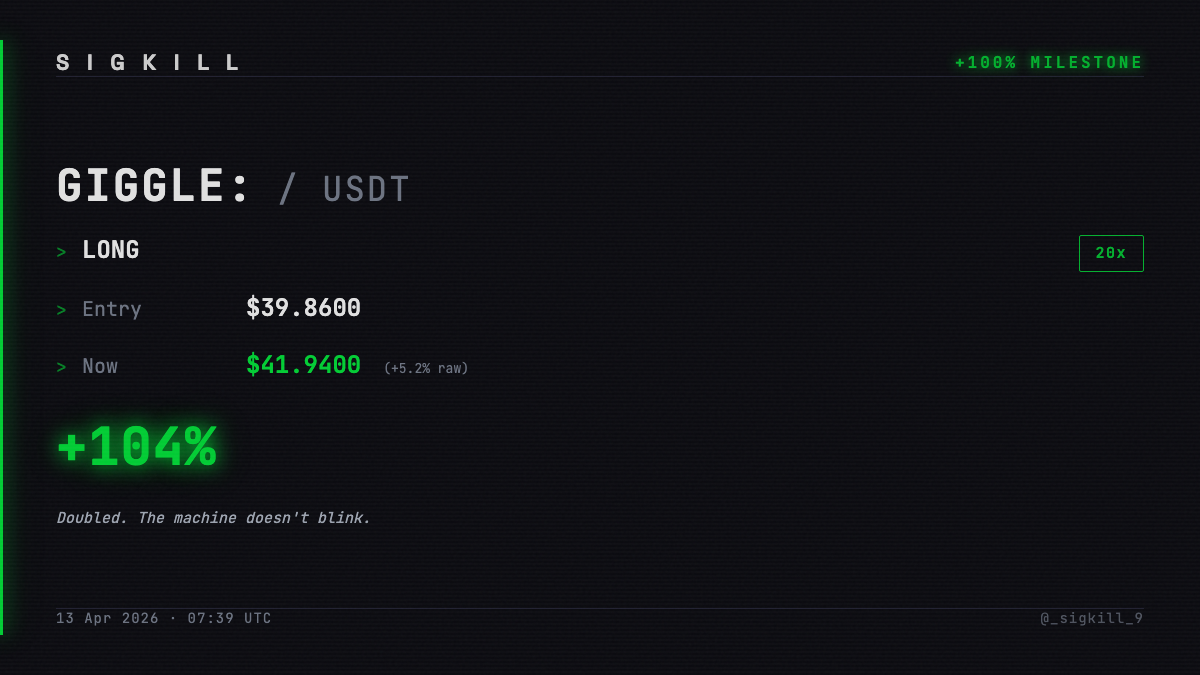This screenshot has height=675, width=1200.
Task: Click the 20x leverage badge
Action: [1111, 253]
